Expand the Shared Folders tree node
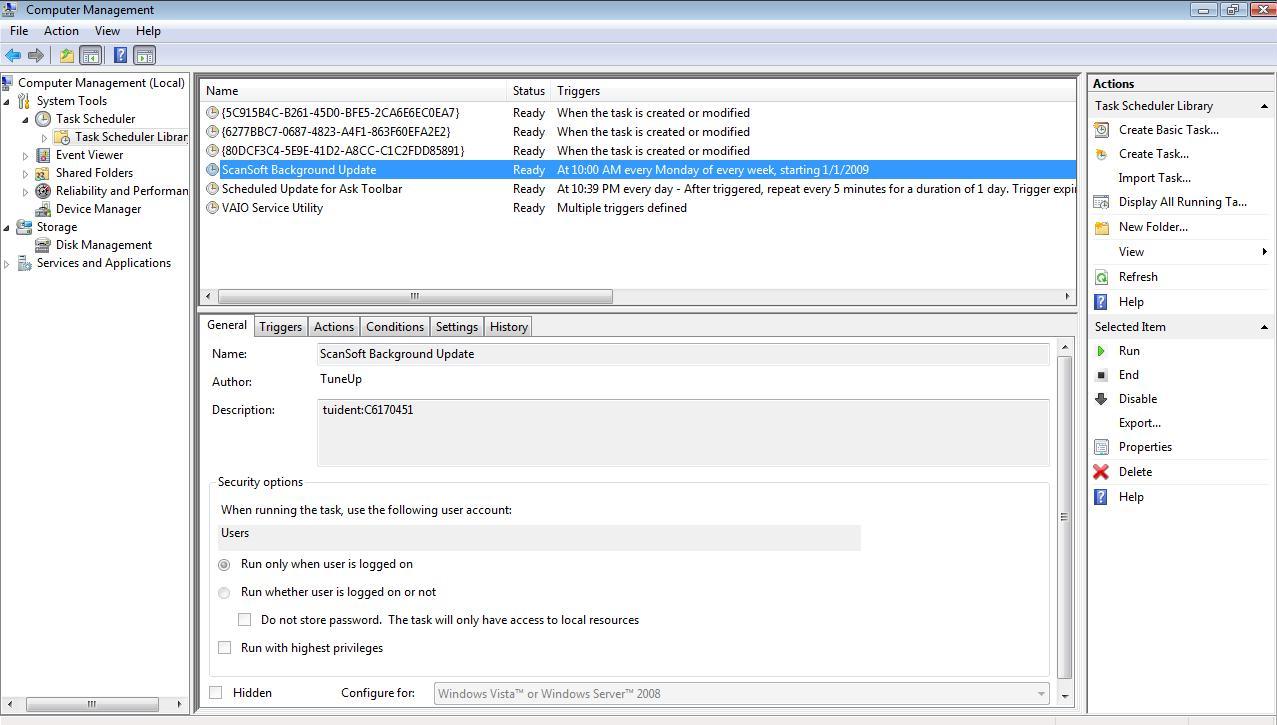Screen dimensions: 1277x725 click(x=26, y=173)
